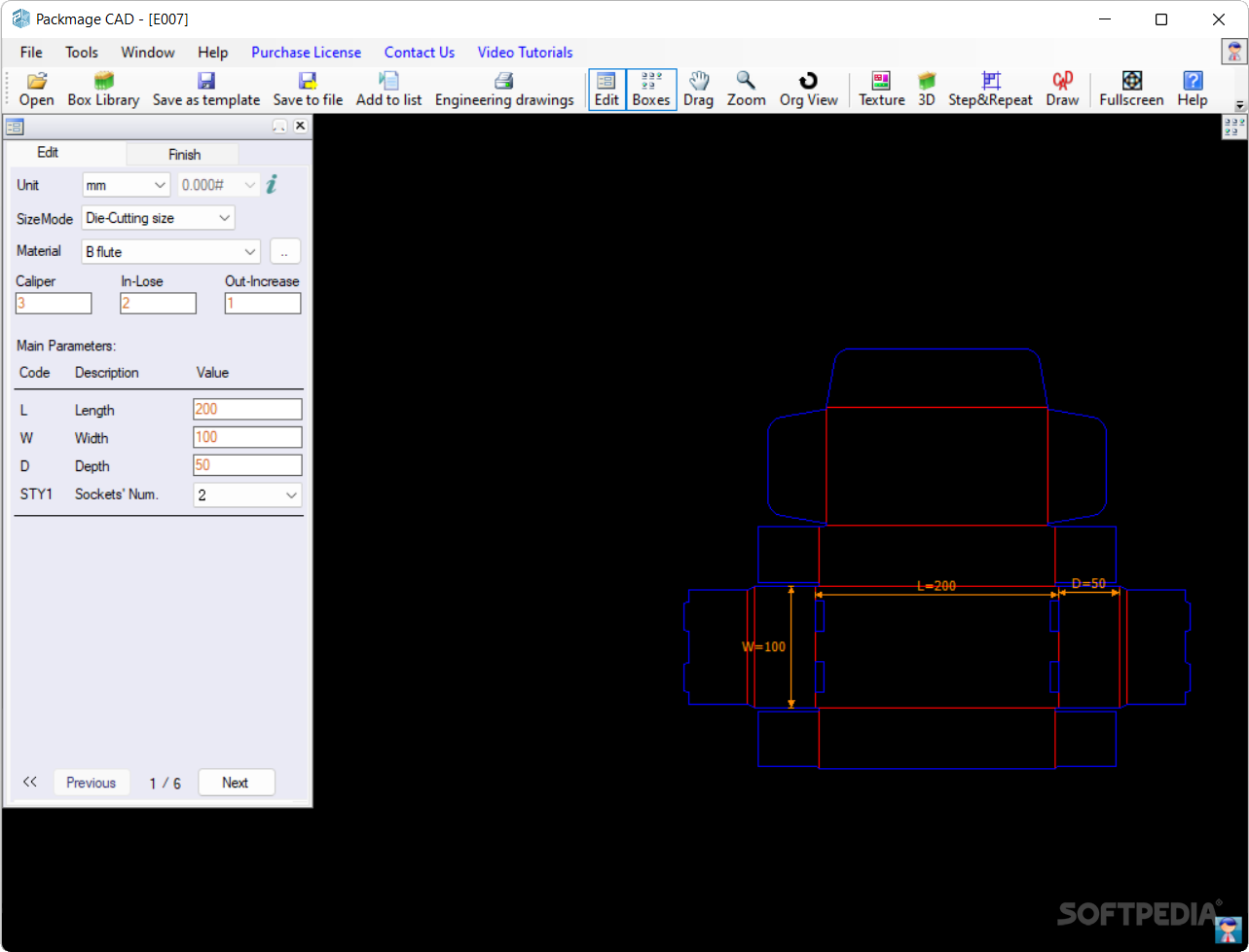The width and height of the screenshot is (1249, 952).
Task: Click the '1 / 6' page indicator
Action: click(x=165, y=784)
